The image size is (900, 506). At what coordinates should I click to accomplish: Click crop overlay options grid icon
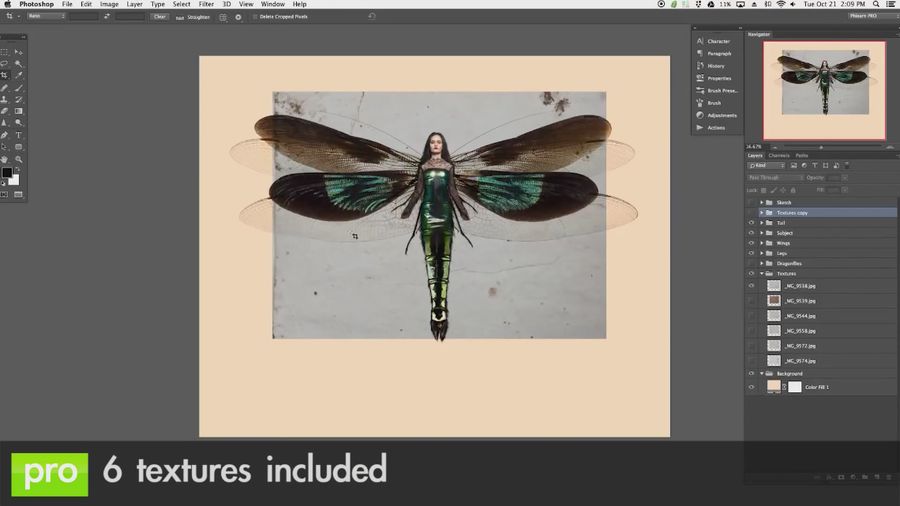[223, 17]
